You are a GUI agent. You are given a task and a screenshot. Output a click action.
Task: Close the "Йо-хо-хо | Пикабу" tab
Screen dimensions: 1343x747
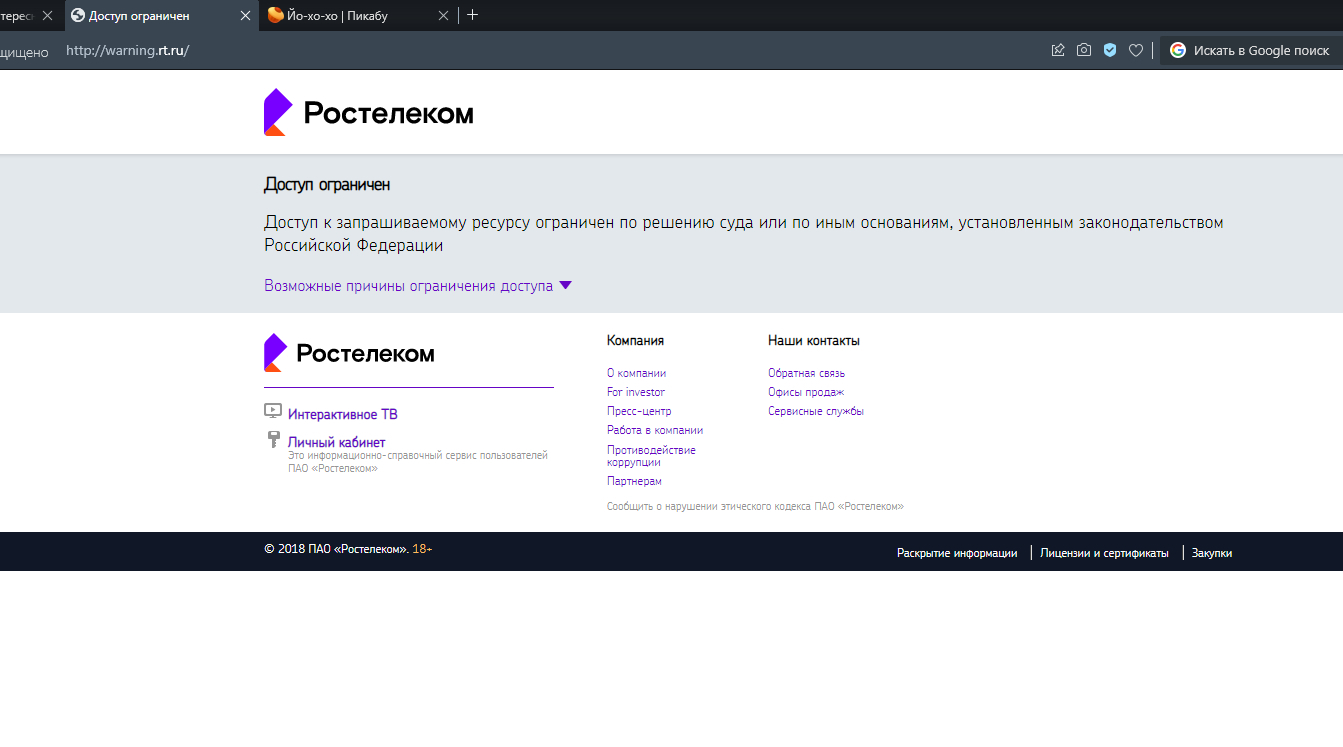pos(444,15)
